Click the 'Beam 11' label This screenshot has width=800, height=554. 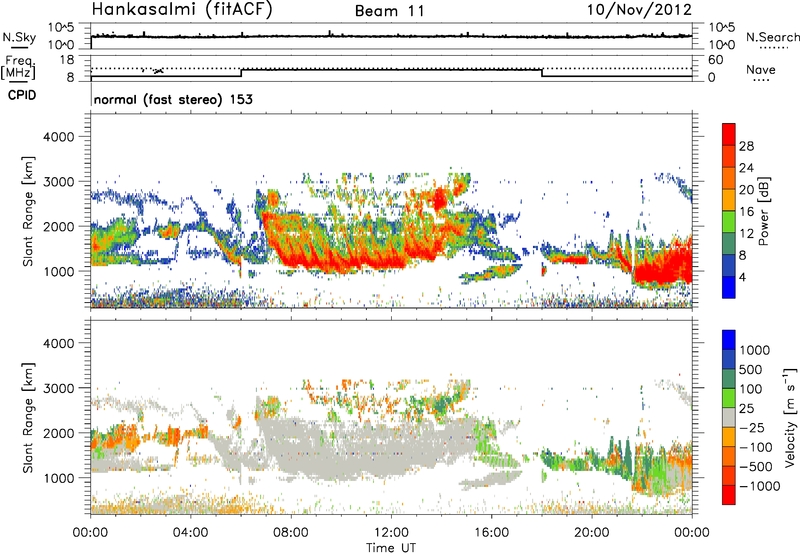[x=390, y=11]
